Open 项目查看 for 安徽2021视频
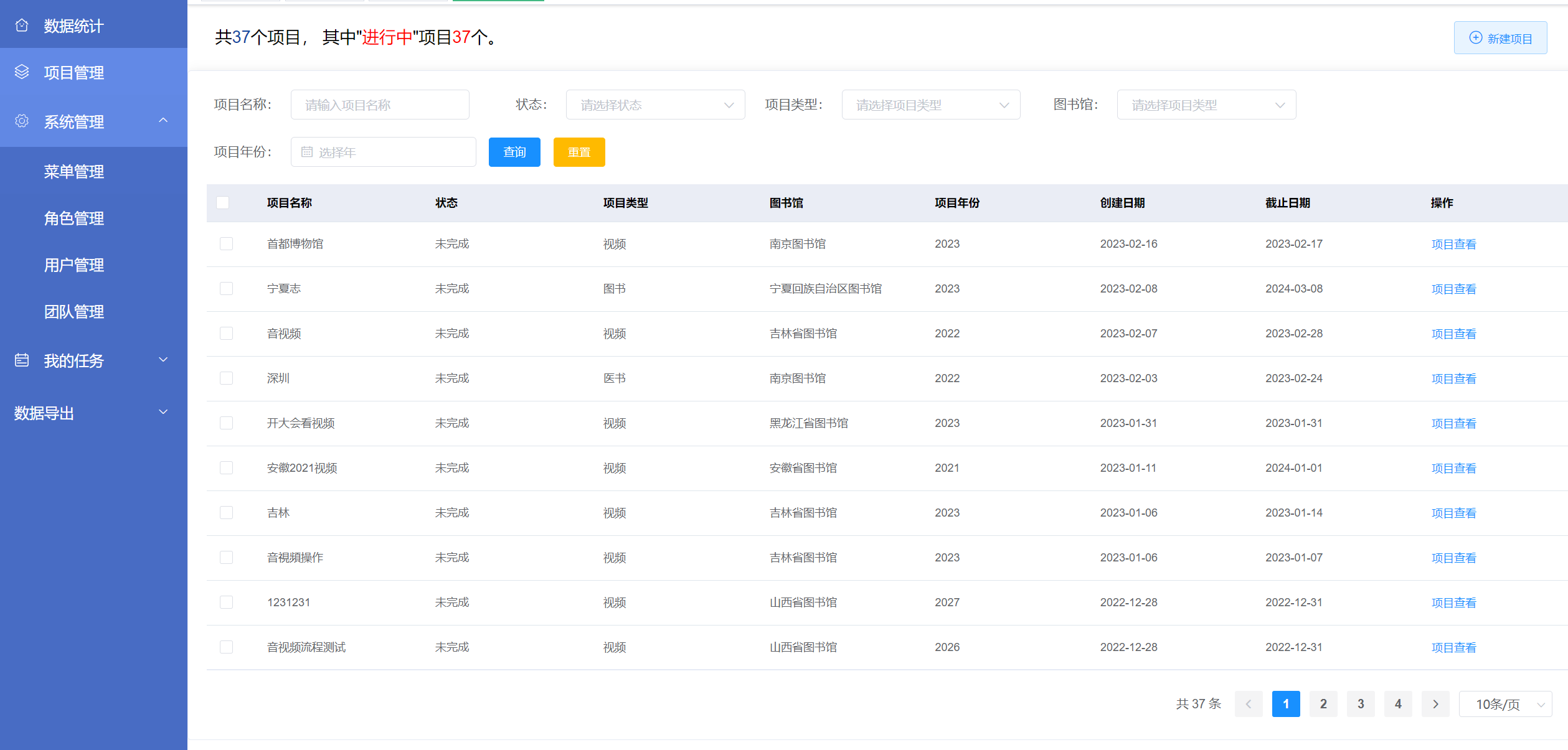 pyautogui.click(x=1453, y=468)
